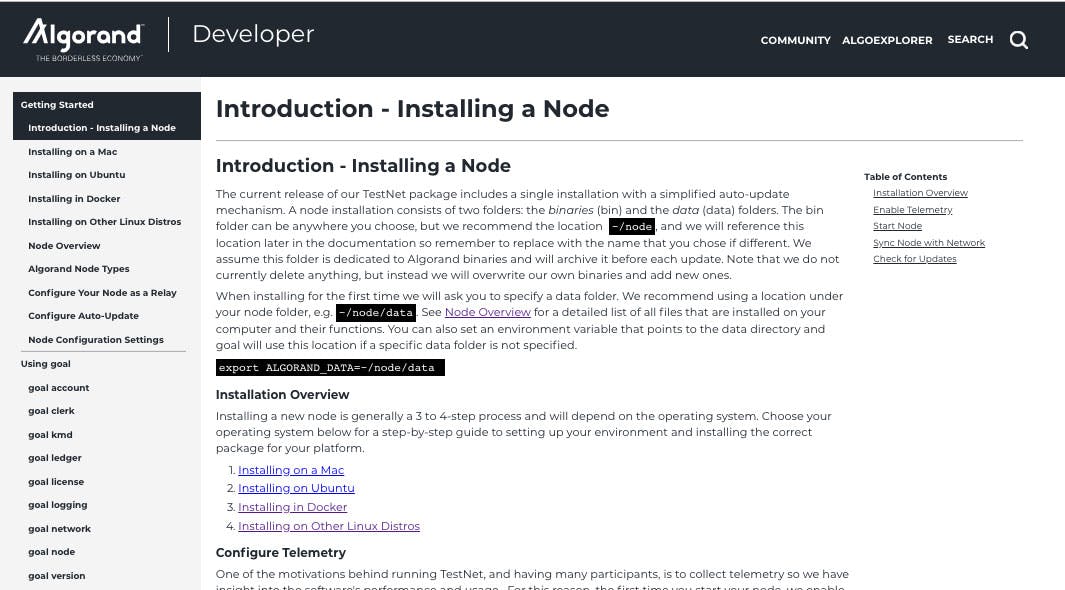Image resolution: width=1065 pixels, height=590 pixels.
Task: Open 'goal license' sidebar item
Action: (x=56, y=481)
